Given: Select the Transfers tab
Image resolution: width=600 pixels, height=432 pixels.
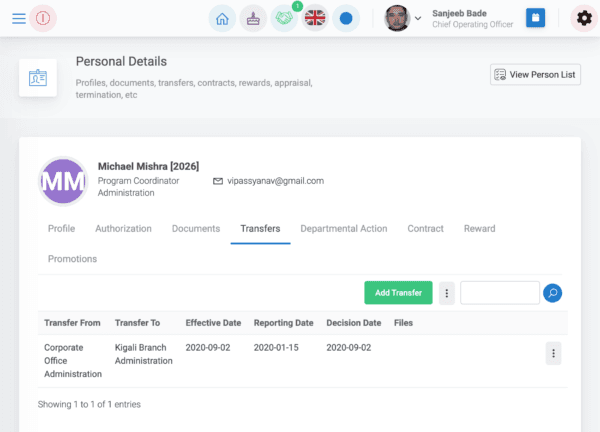Looking at the screenshot, I should point(260,228).
